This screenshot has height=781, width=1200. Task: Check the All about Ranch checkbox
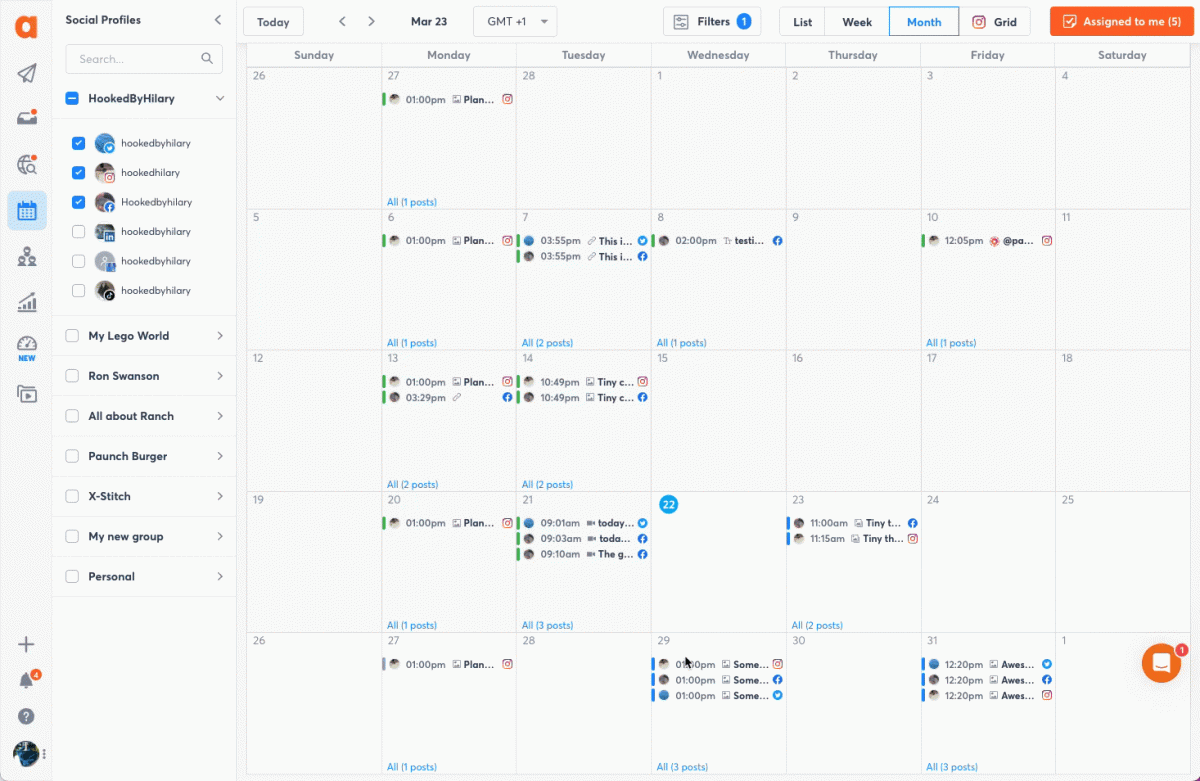72,416
